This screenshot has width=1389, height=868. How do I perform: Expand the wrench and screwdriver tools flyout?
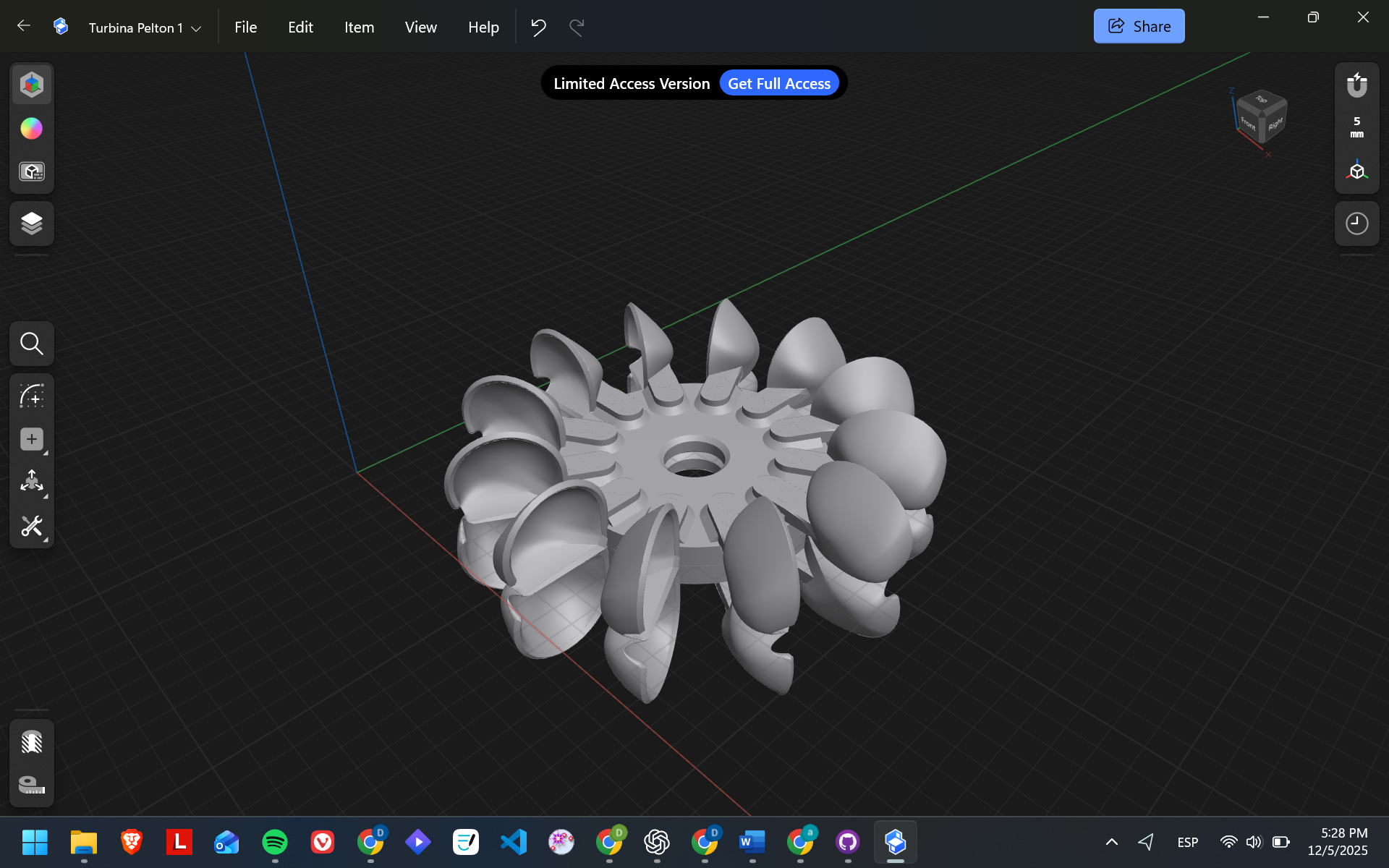[x=32, y=526]
